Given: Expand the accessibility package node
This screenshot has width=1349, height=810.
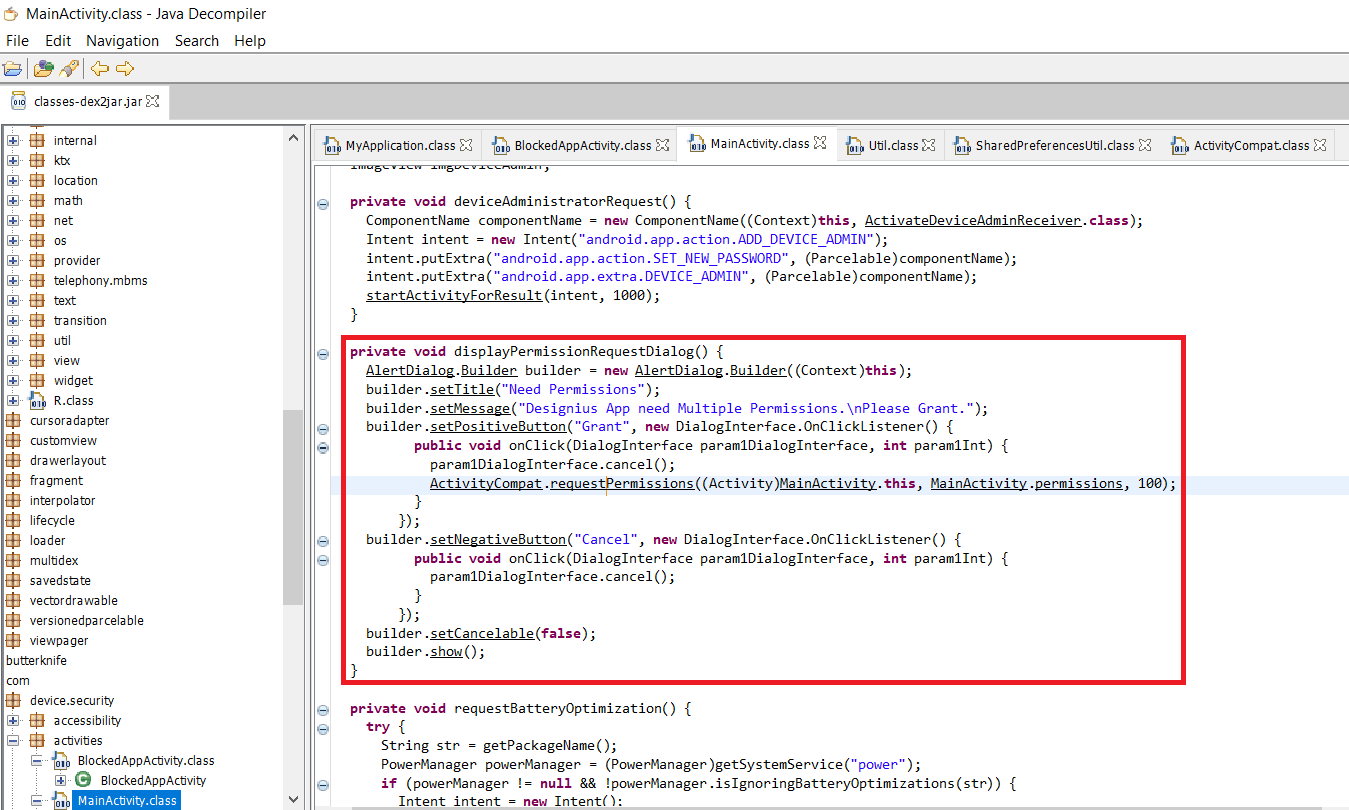Looking at the screenshot, I should point(14,720).
